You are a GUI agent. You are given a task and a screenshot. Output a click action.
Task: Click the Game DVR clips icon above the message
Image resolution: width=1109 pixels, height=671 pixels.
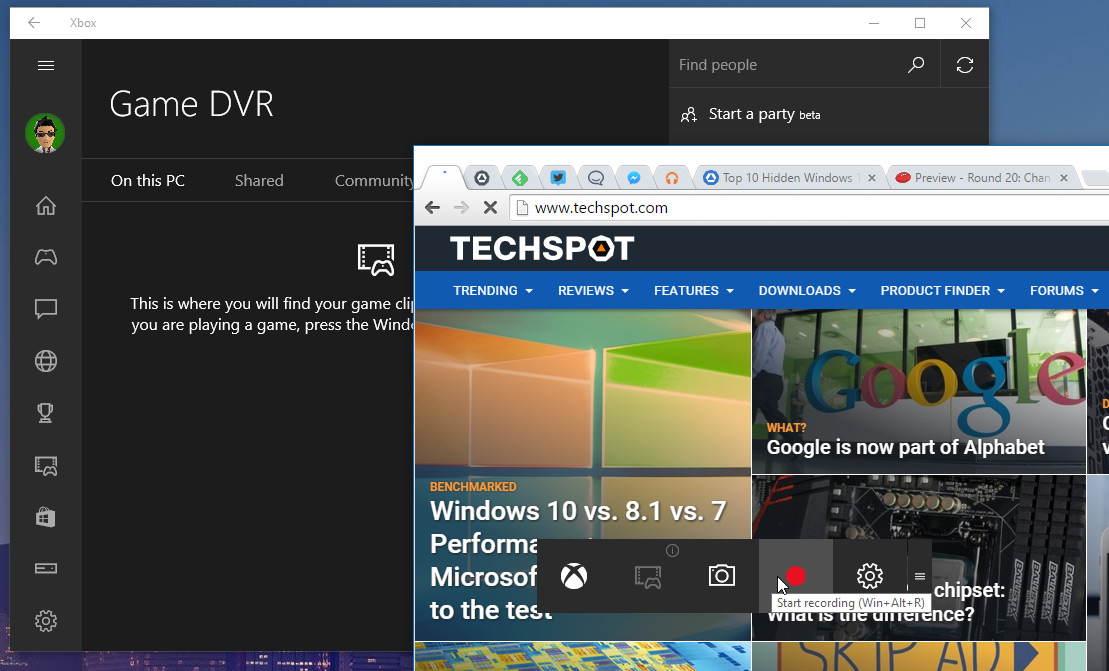[x=376, y=259]
